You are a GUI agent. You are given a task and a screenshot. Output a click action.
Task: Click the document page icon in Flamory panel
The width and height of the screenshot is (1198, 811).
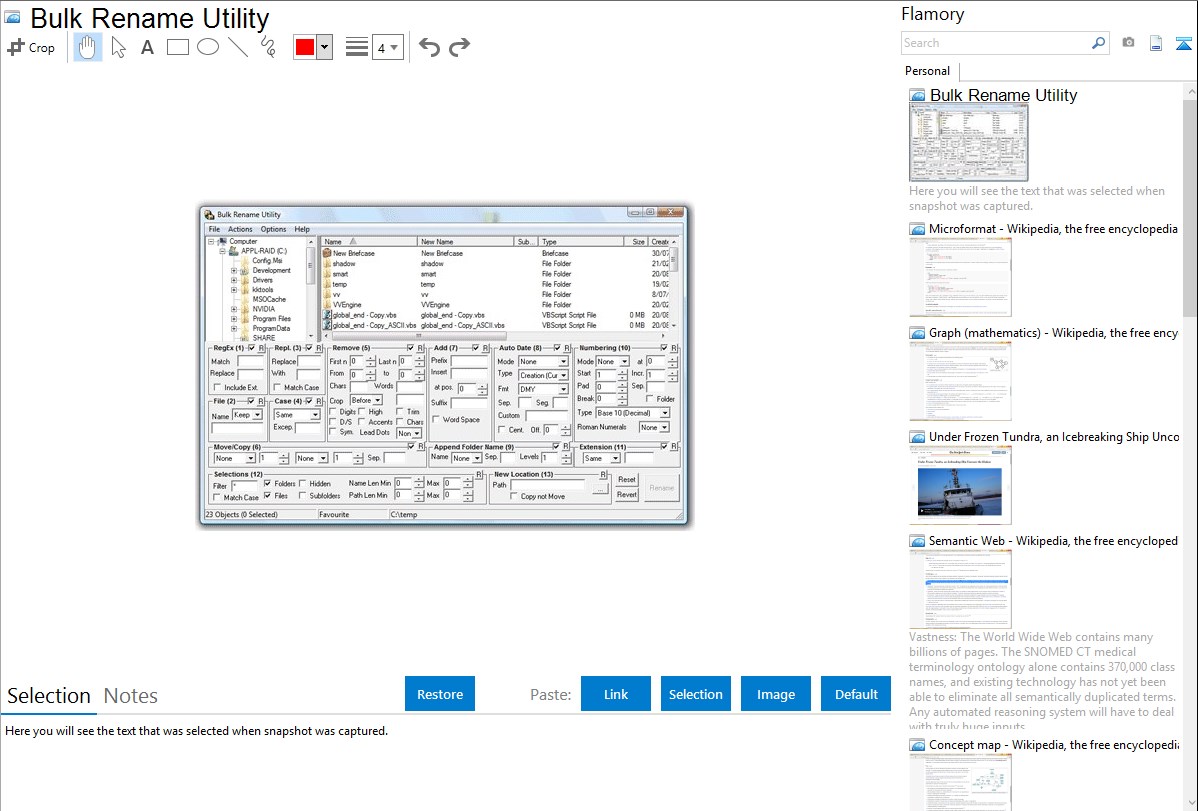tap(1156, 43)
